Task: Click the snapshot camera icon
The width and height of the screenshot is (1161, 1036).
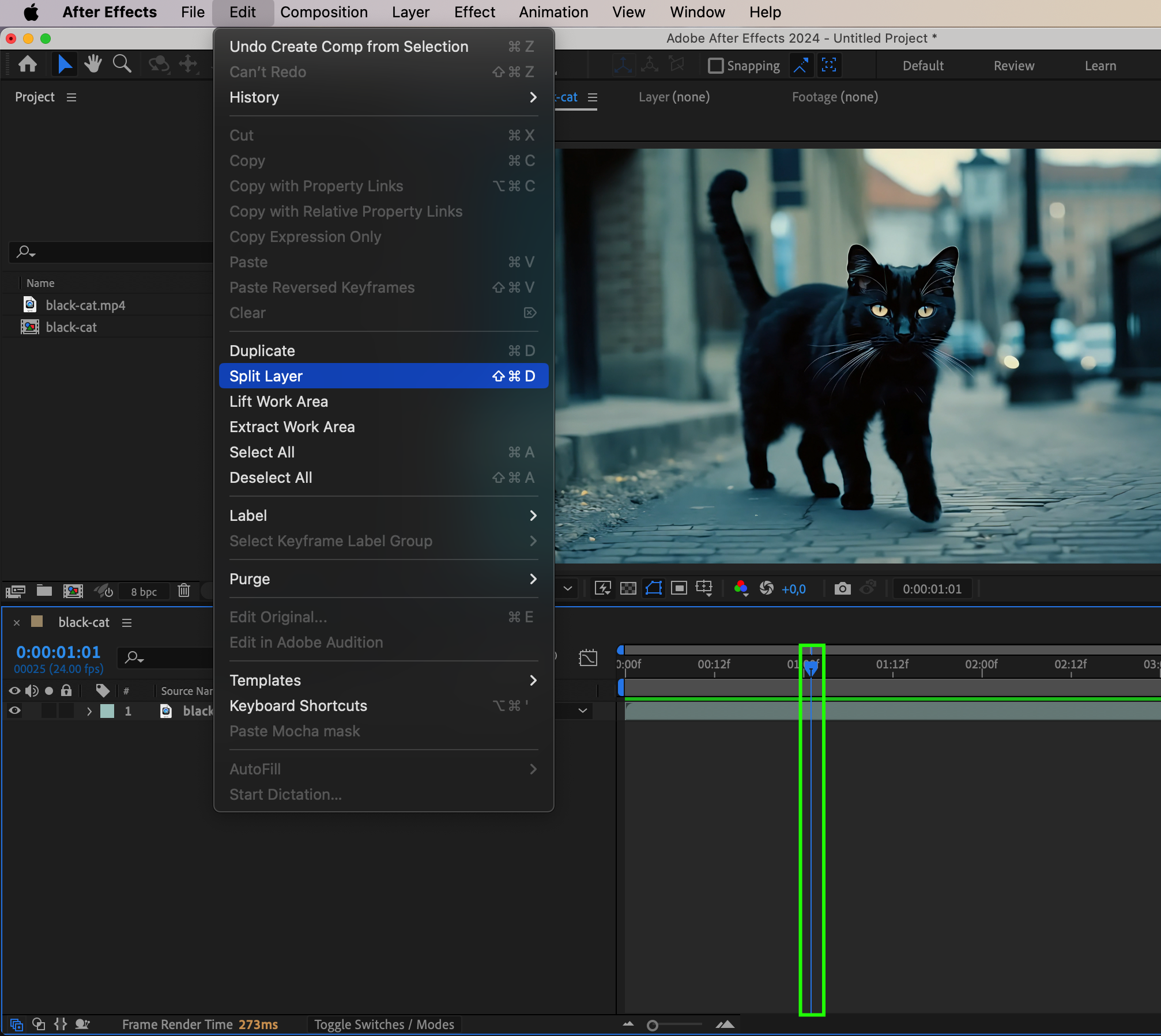Action: pos(842,588)
